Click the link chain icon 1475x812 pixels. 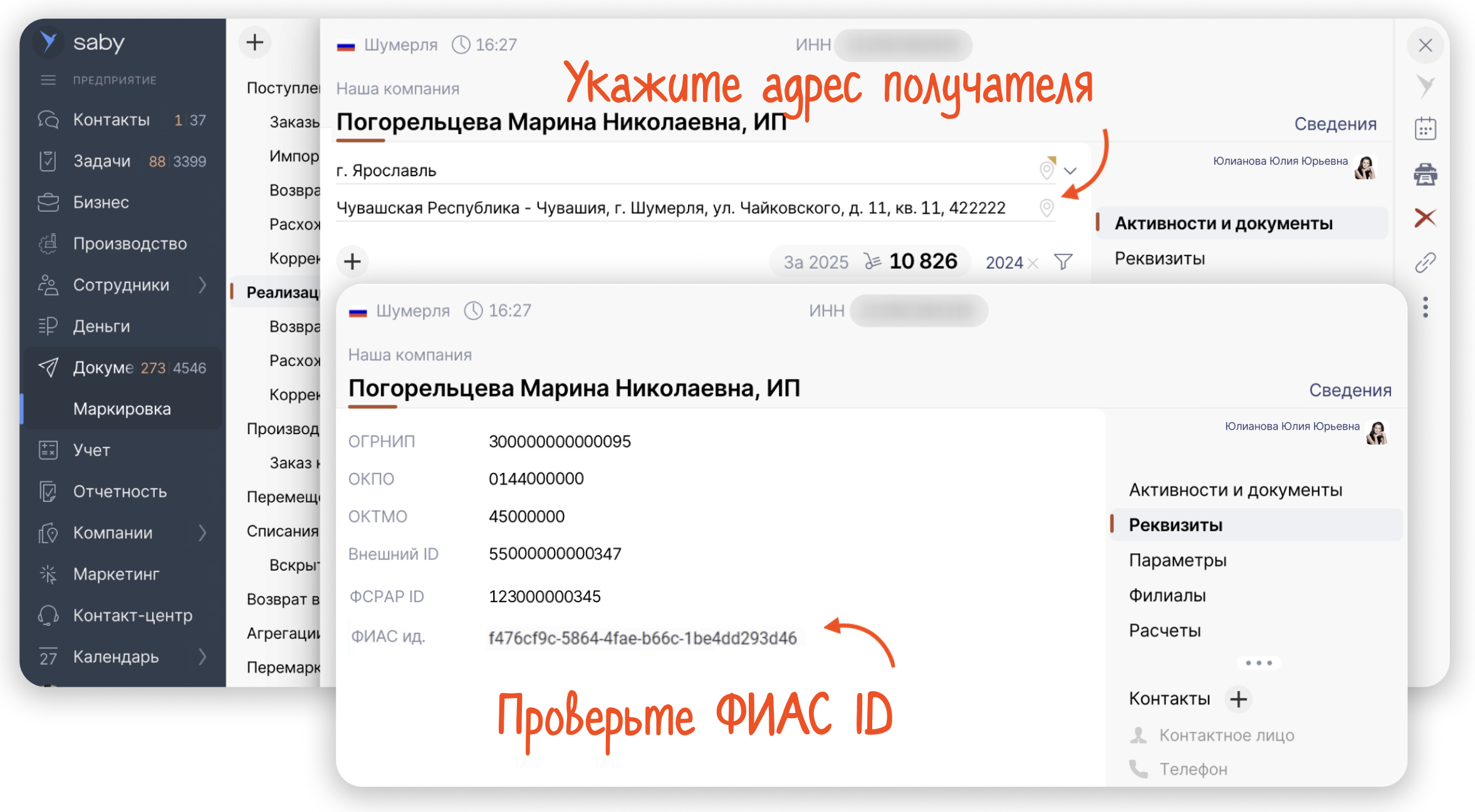pos(1425,263)
